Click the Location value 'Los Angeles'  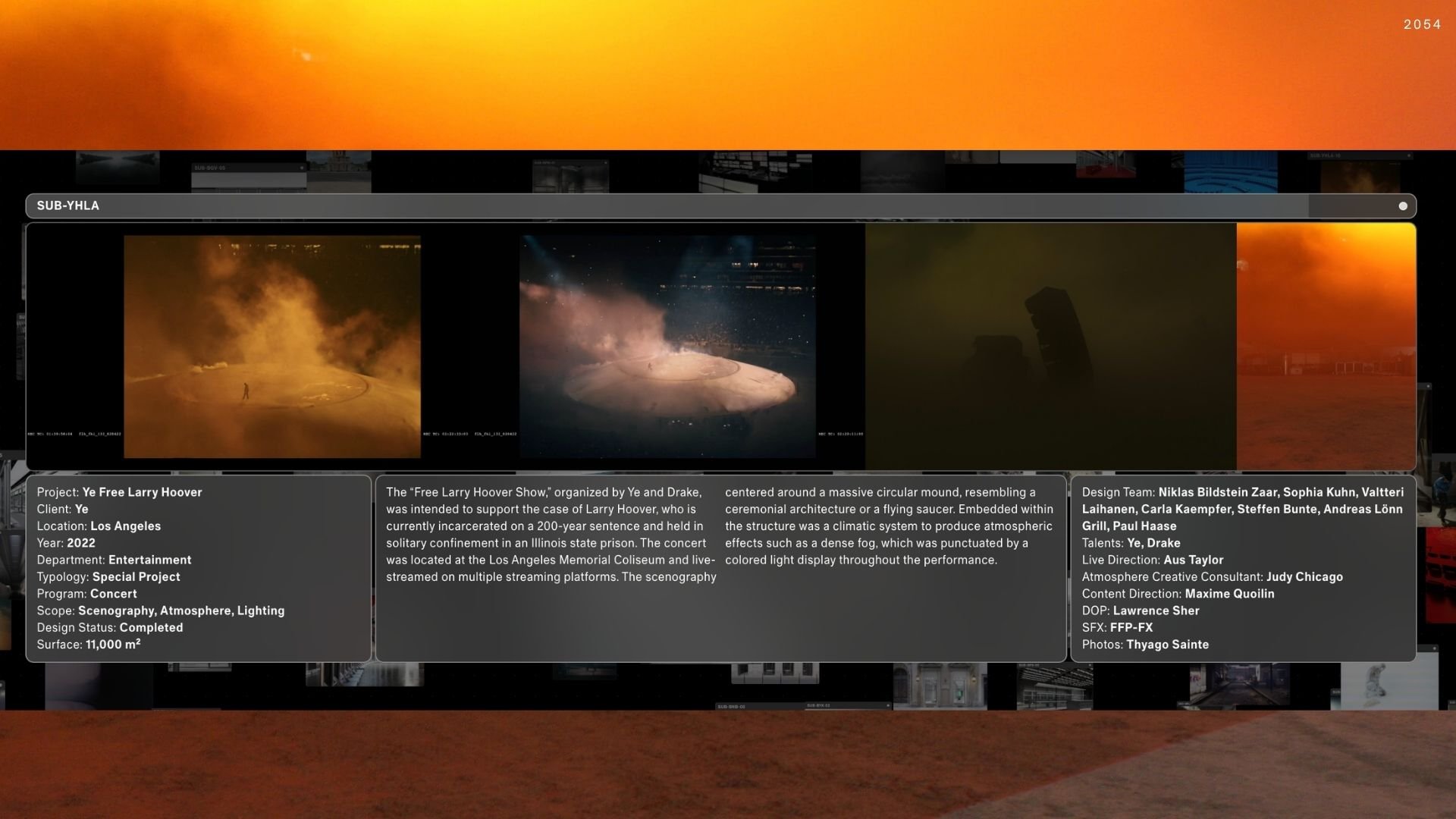(x=125, y=526)
